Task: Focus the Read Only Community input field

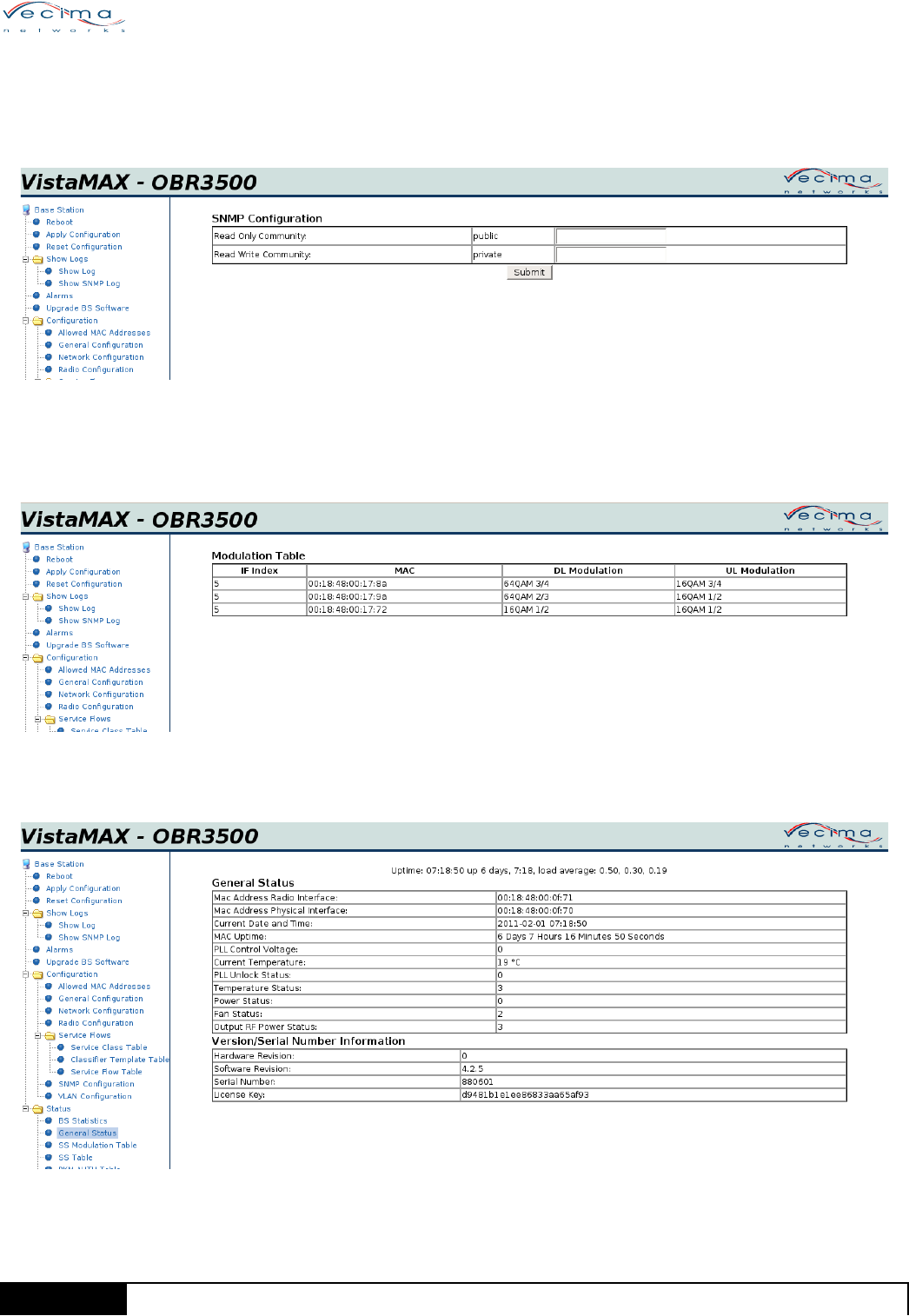Action: (611, 236)
